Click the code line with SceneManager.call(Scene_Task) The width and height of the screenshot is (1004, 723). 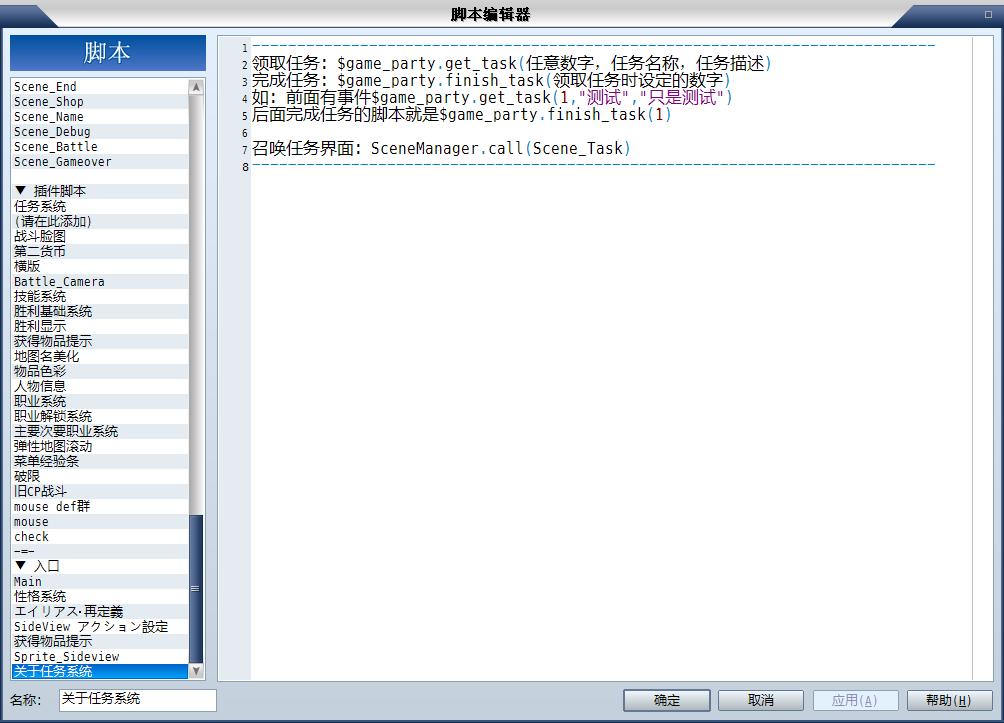(441, 149)
